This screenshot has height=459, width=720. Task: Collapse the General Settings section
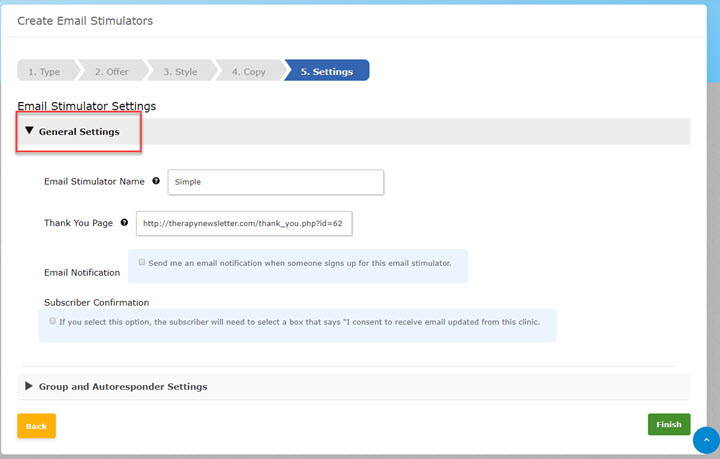[78, 132]
